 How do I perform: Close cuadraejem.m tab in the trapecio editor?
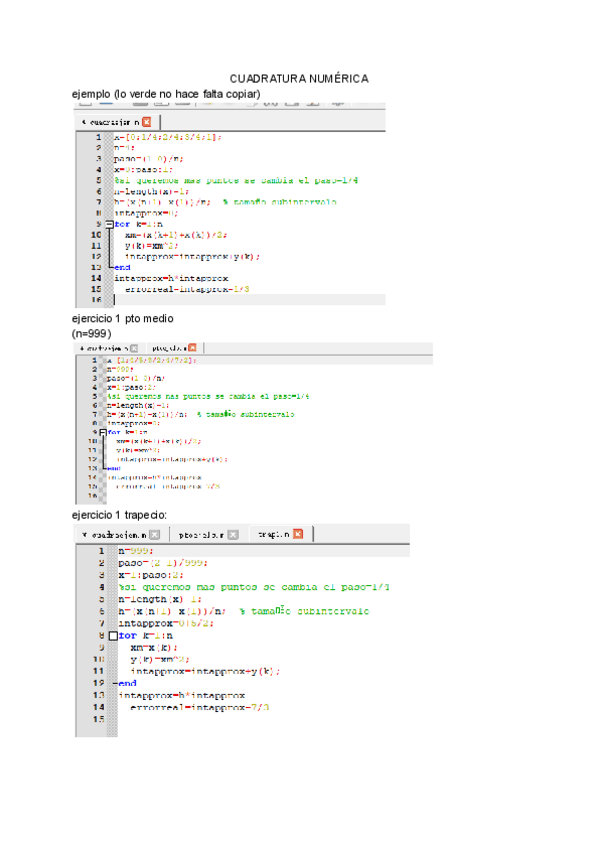pyautogui.click(x=156, y=534)
